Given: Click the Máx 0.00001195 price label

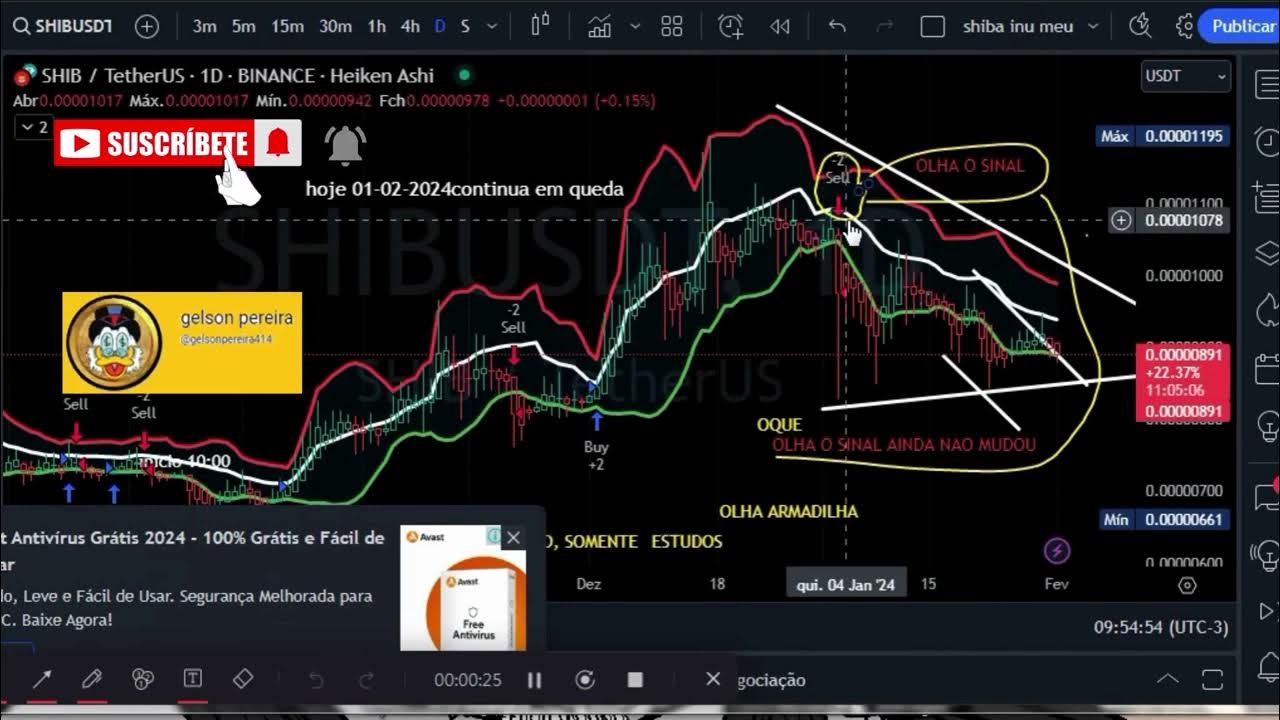Looking at the screenshot, I should (x=1163, y=136).
